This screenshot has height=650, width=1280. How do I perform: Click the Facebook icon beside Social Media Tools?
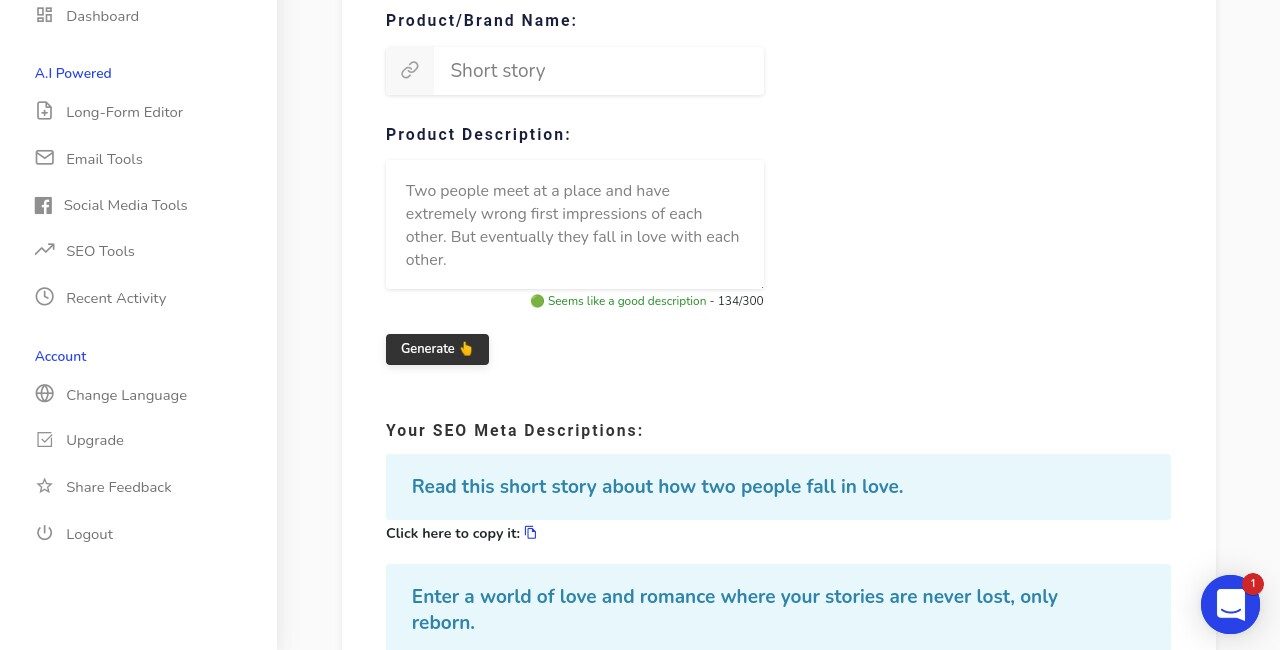click(x=43, y=205)
